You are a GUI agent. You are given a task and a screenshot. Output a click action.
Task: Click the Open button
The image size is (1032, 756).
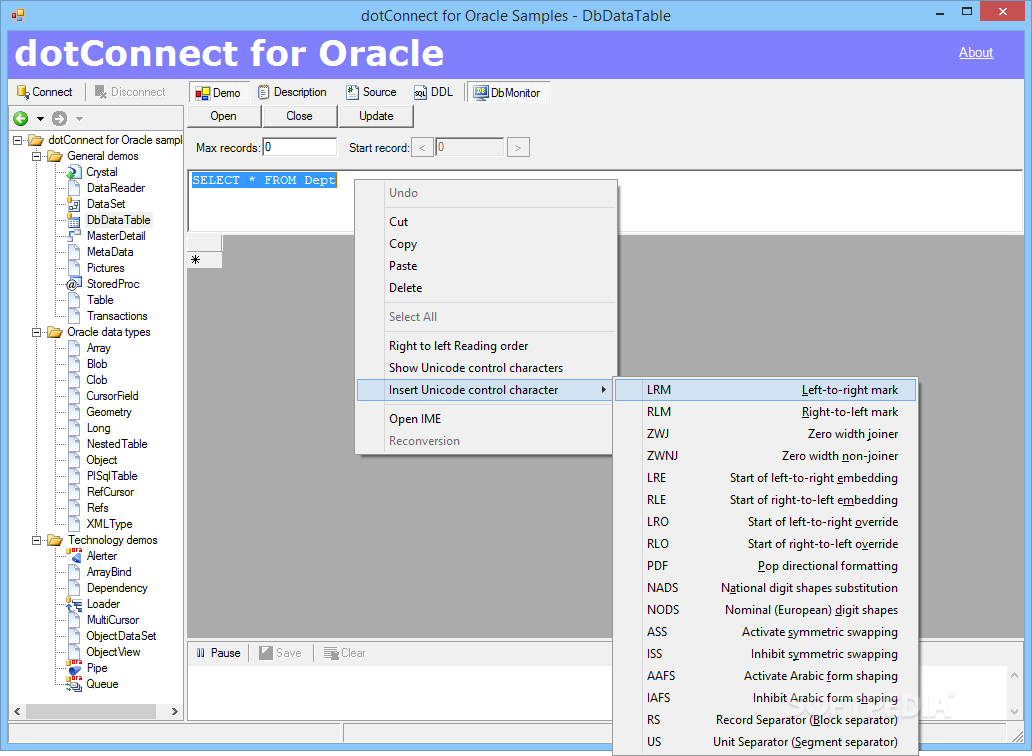pos(224,116)
